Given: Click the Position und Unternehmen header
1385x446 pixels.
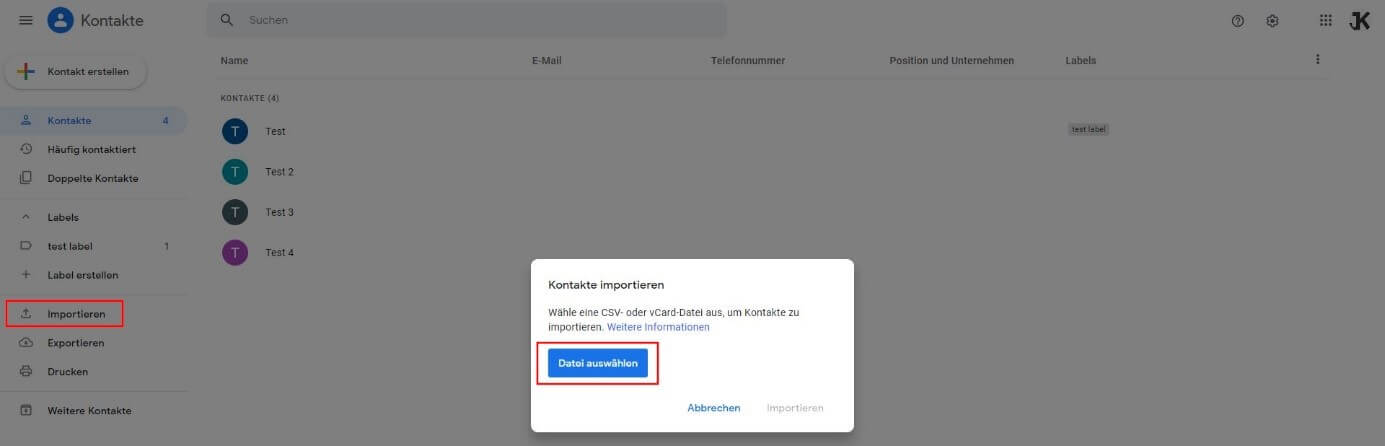Looking at the screenshot, I should pos(951,61).
